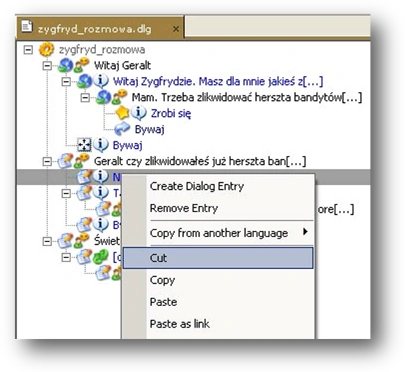This screenshot has width=405, height=372.
Task: Click edit-note icon beside Geralt czy zlikwidowałeś
Action: tap(65, 161)
